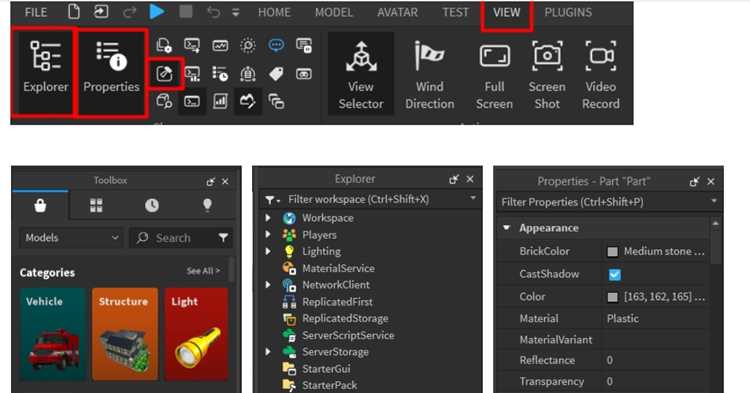Start Video Record

point(601,74)
